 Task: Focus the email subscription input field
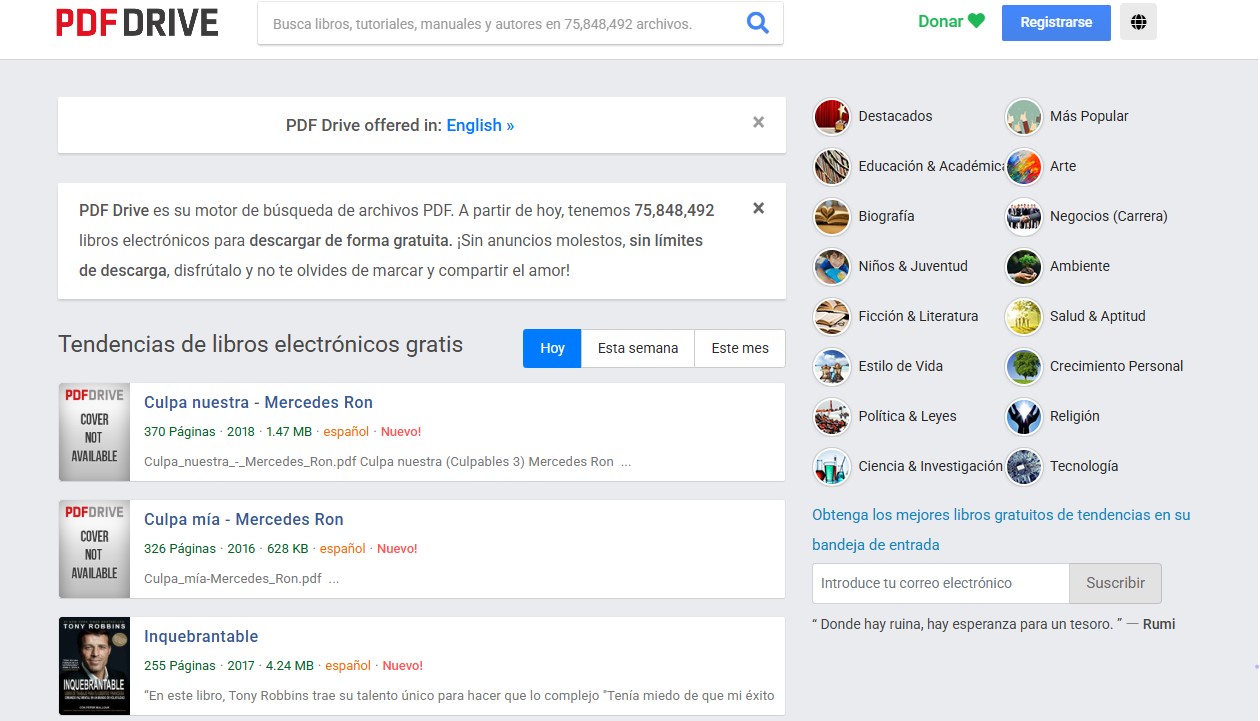click(941, 583)
